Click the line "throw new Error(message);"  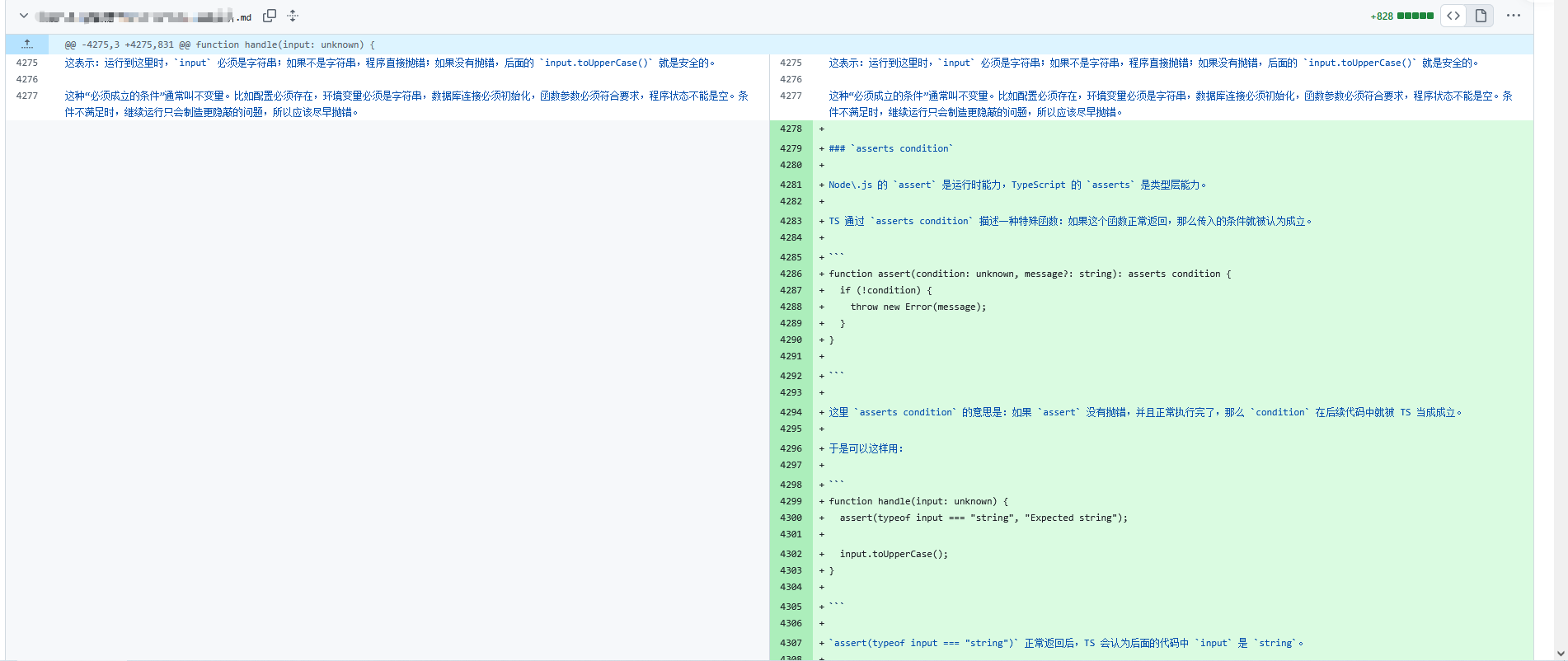918,307
